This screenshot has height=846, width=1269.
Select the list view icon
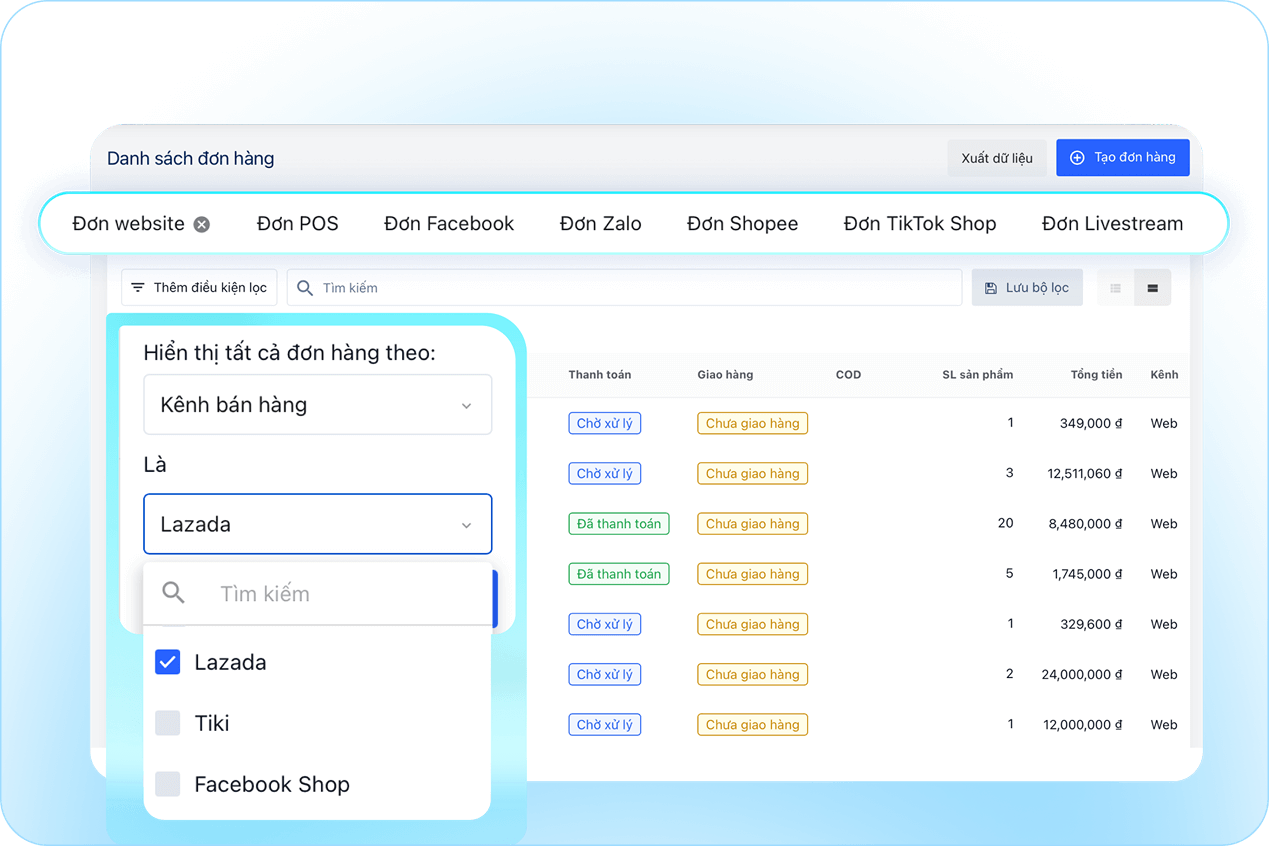[1114, 287]
